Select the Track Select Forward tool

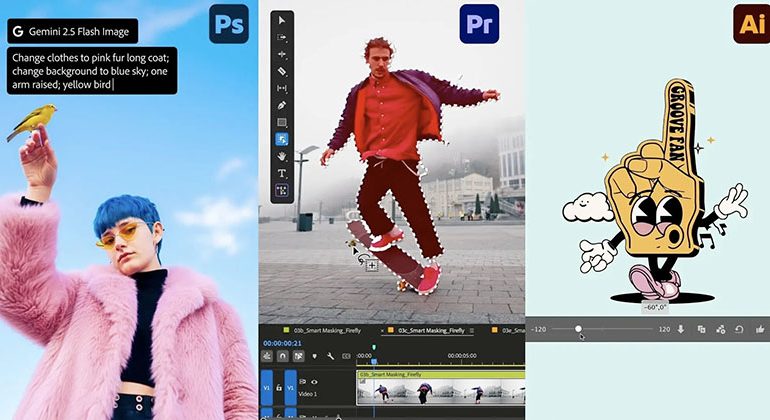[x=282, y=37]
